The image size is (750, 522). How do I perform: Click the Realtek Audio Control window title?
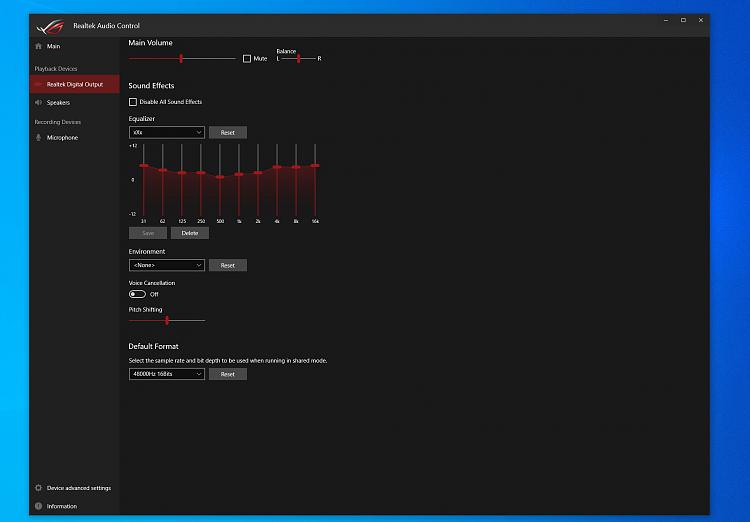tap(106, 26)
